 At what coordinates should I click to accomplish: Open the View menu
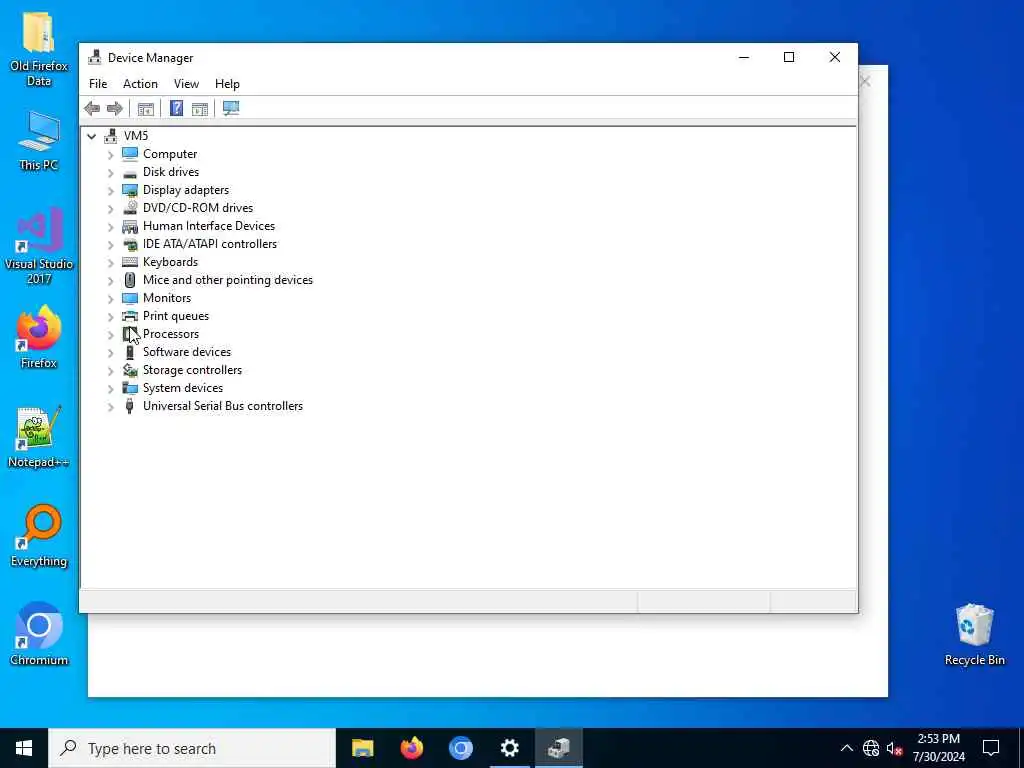[x=186, y=84]
